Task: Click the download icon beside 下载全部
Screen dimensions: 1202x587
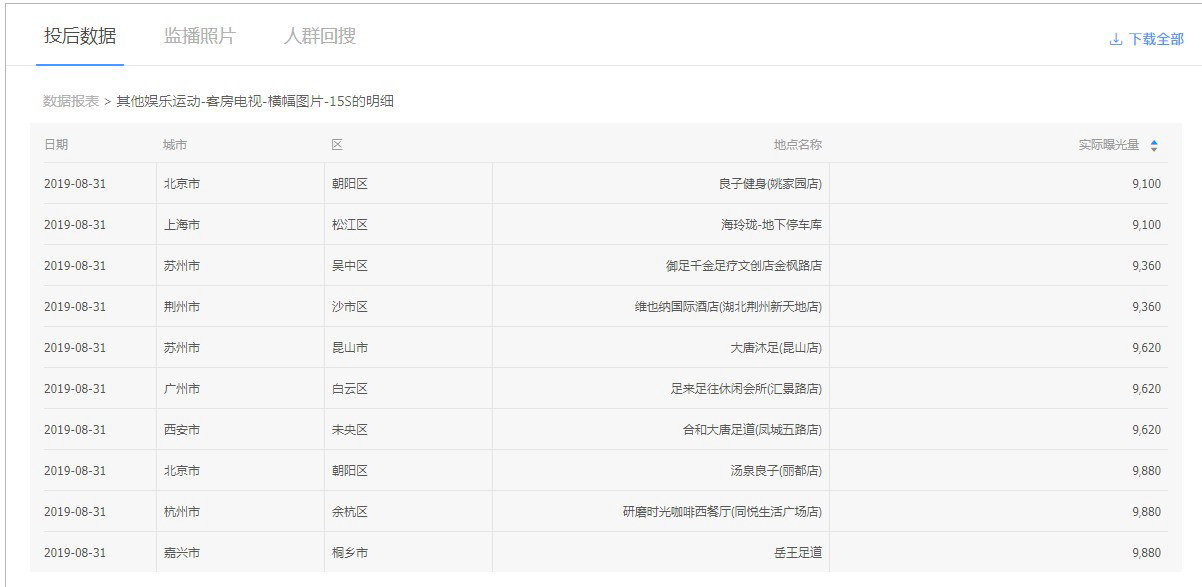Action: [x=1115, y=40]
